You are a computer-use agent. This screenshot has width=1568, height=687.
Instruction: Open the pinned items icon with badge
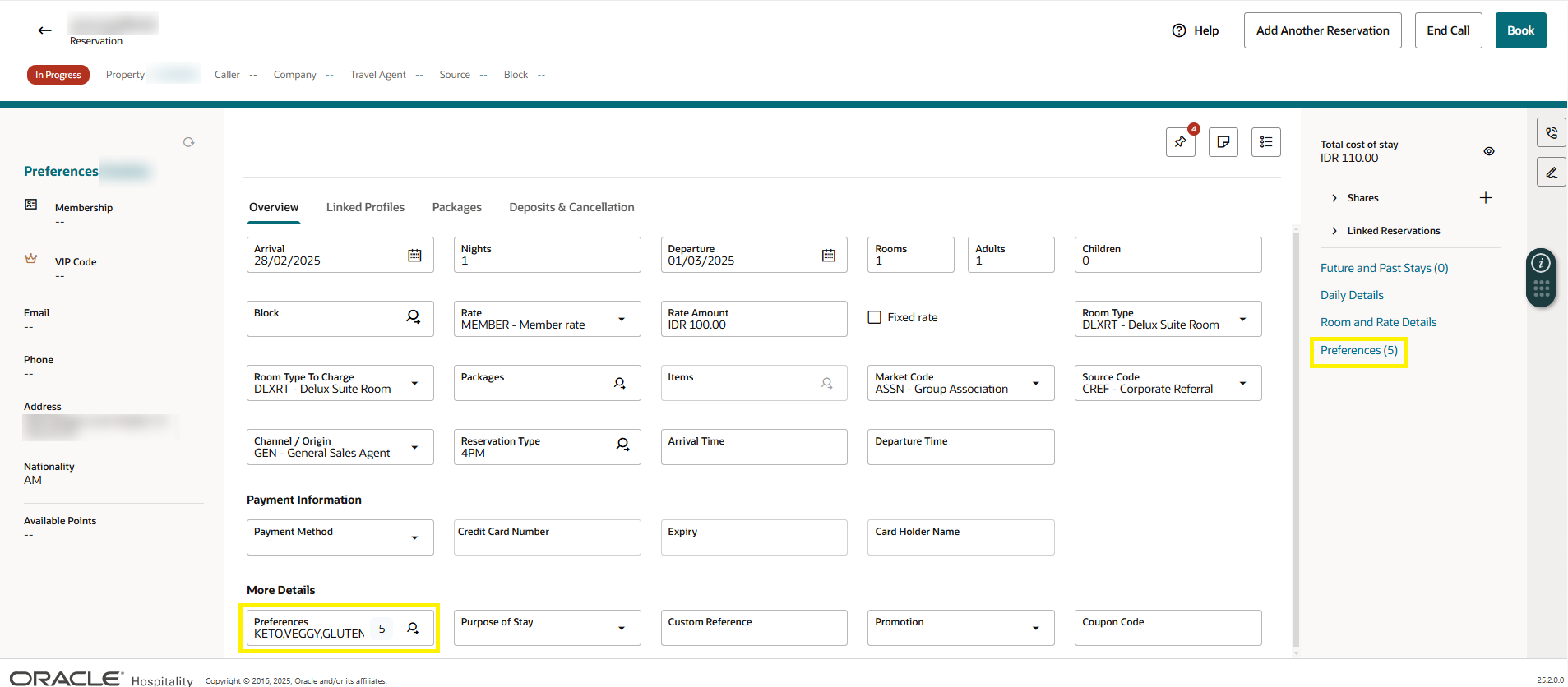click(x=1181, y=142)
